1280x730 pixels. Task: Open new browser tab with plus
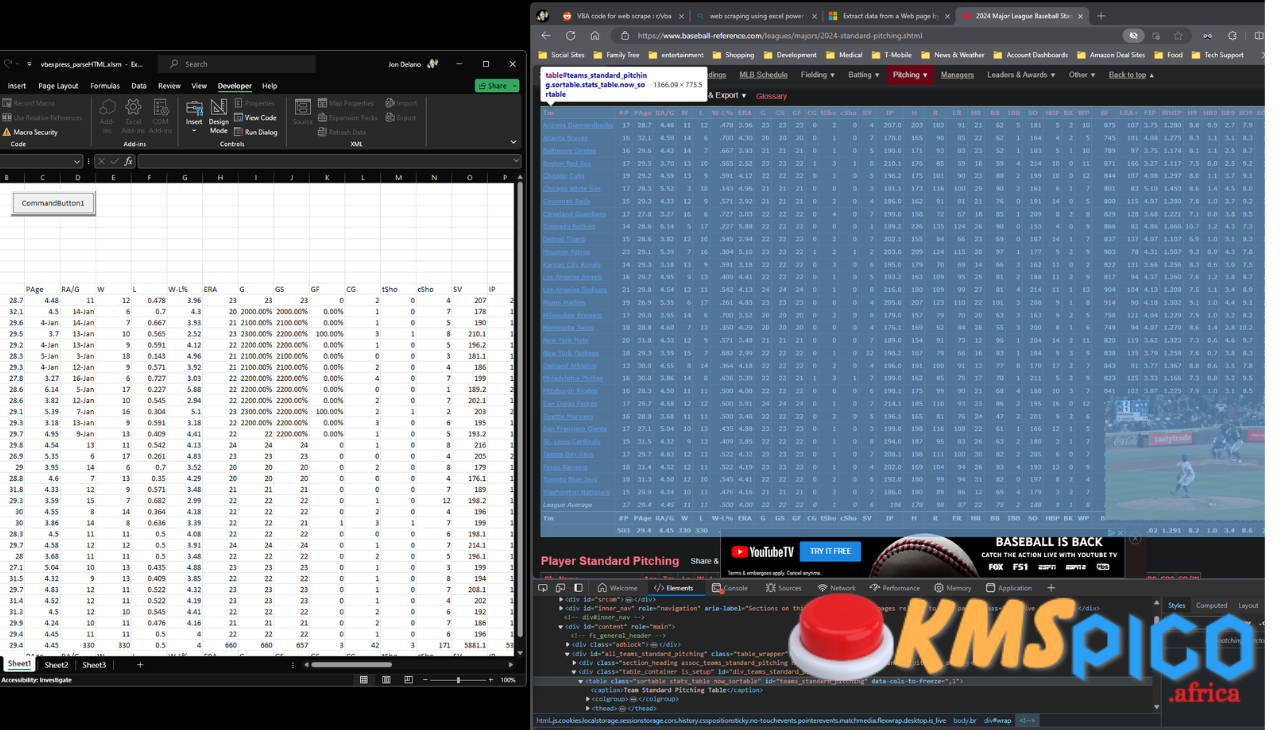click(1101, 16)
